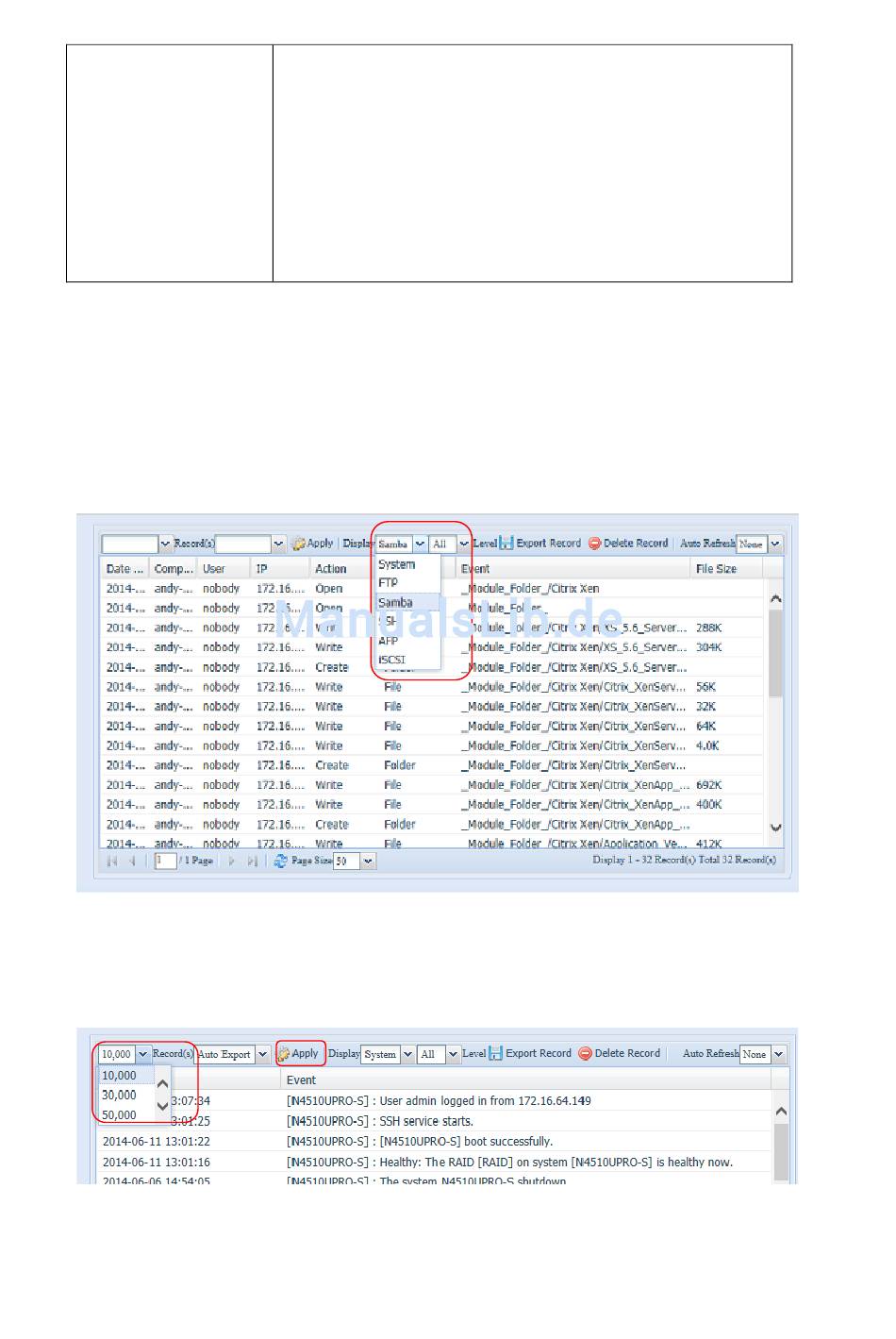The height and width of the screenshot is (1339, 896).
Task: Click Delete Record in the lower System log toolbar
Action: (x=619, y=1054)
